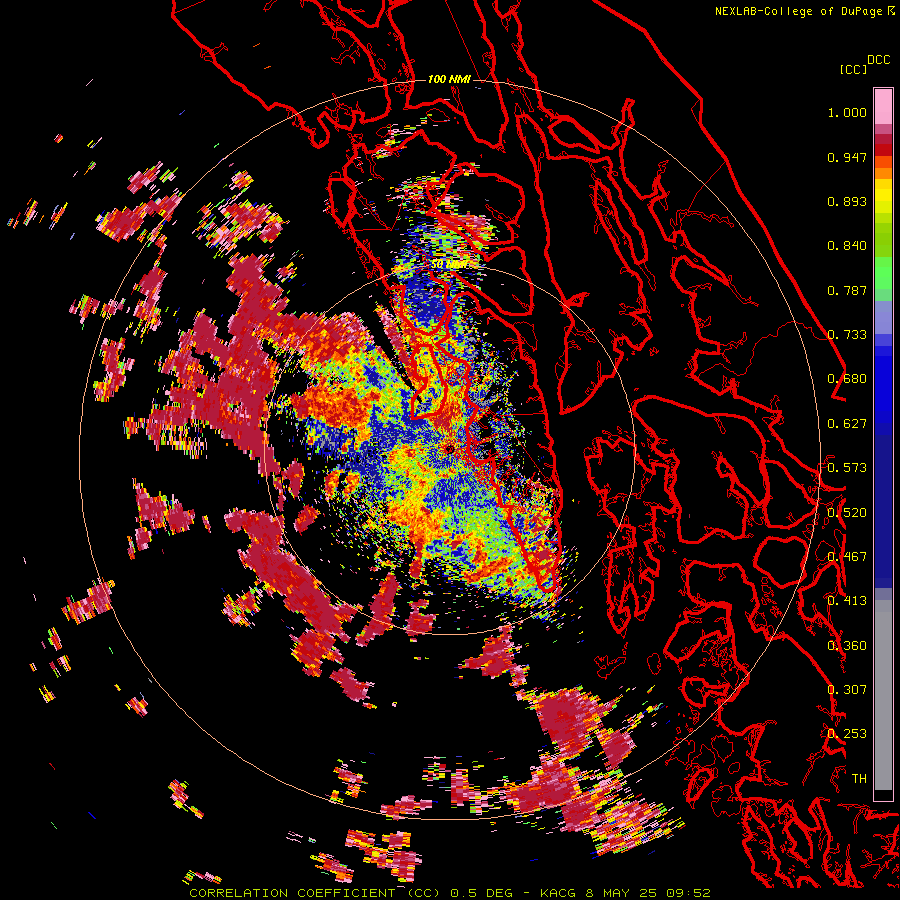Click the 0.573 colorbar value
Viewport: 900px width, 900px height.
click(x=847, y=468)
